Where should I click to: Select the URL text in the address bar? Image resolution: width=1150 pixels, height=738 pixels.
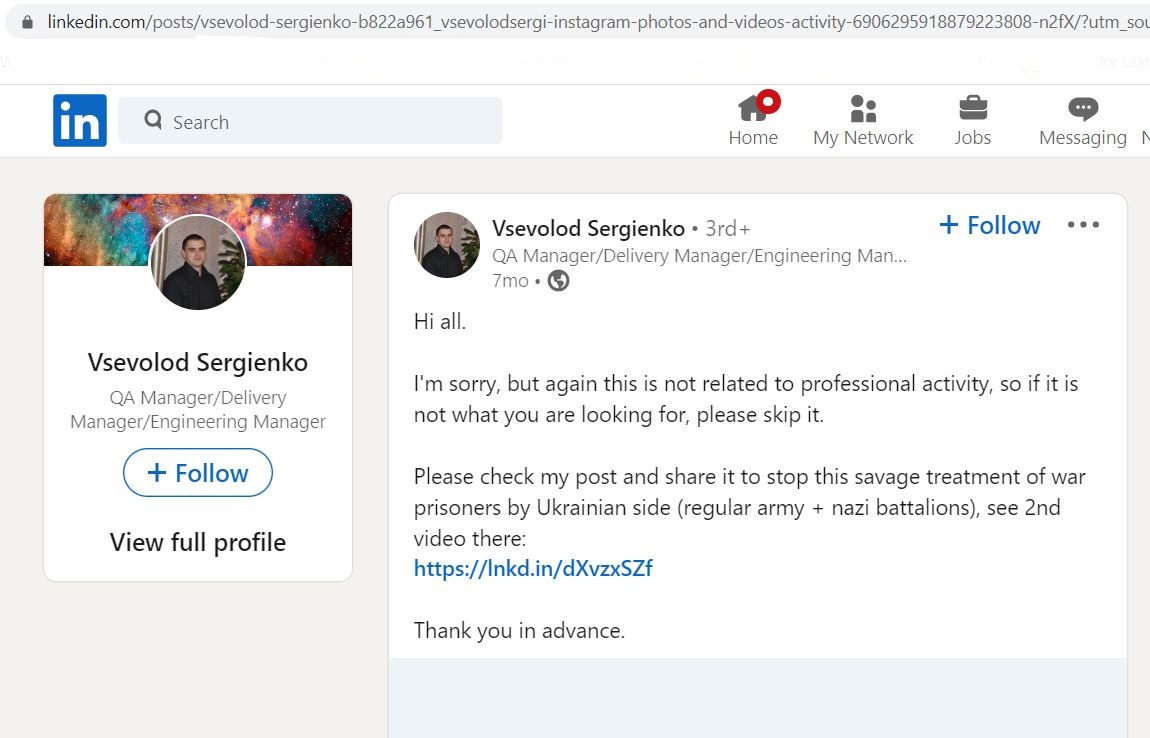598,22
